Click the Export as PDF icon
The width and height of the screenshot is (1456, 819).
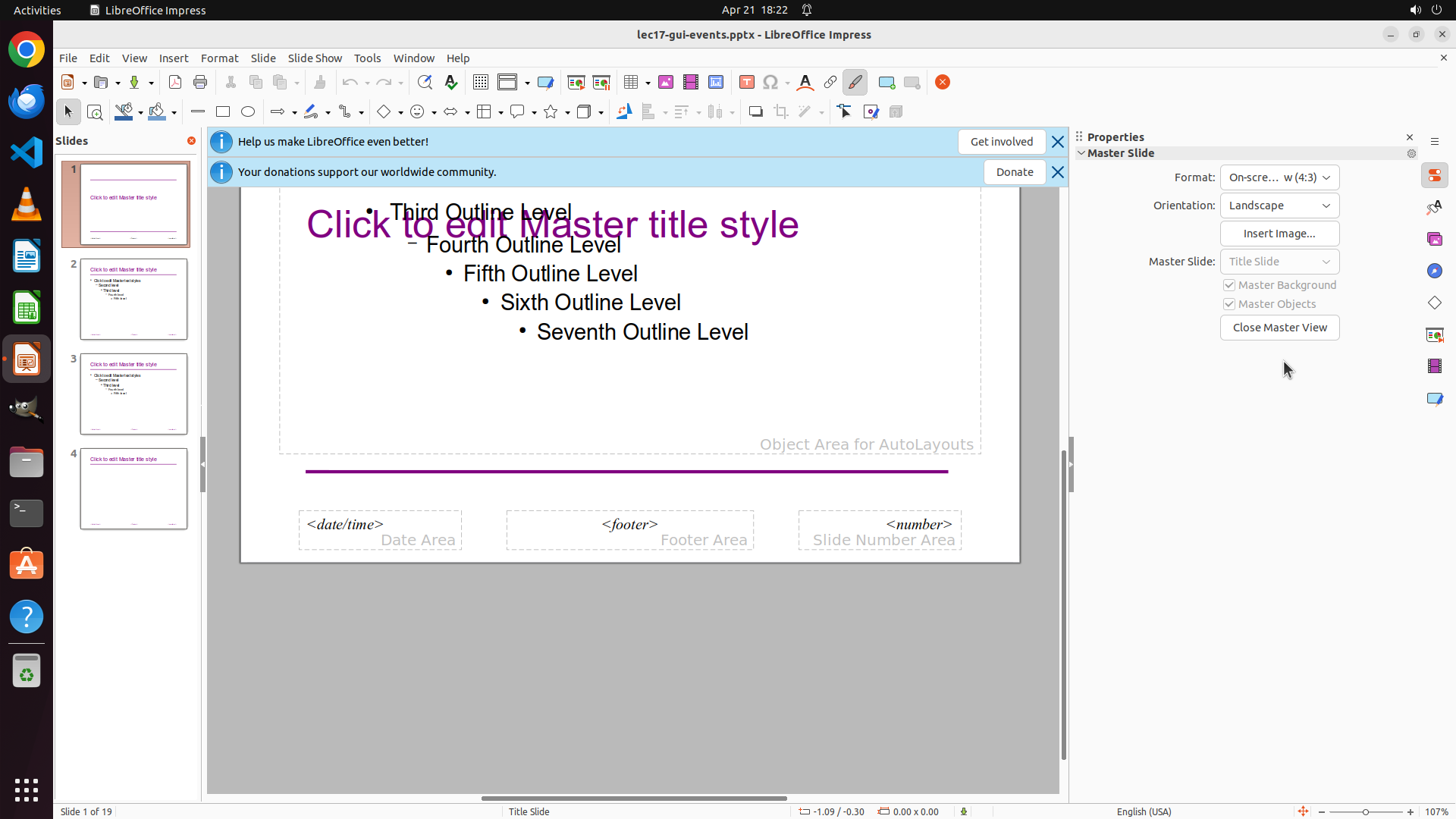175,83
